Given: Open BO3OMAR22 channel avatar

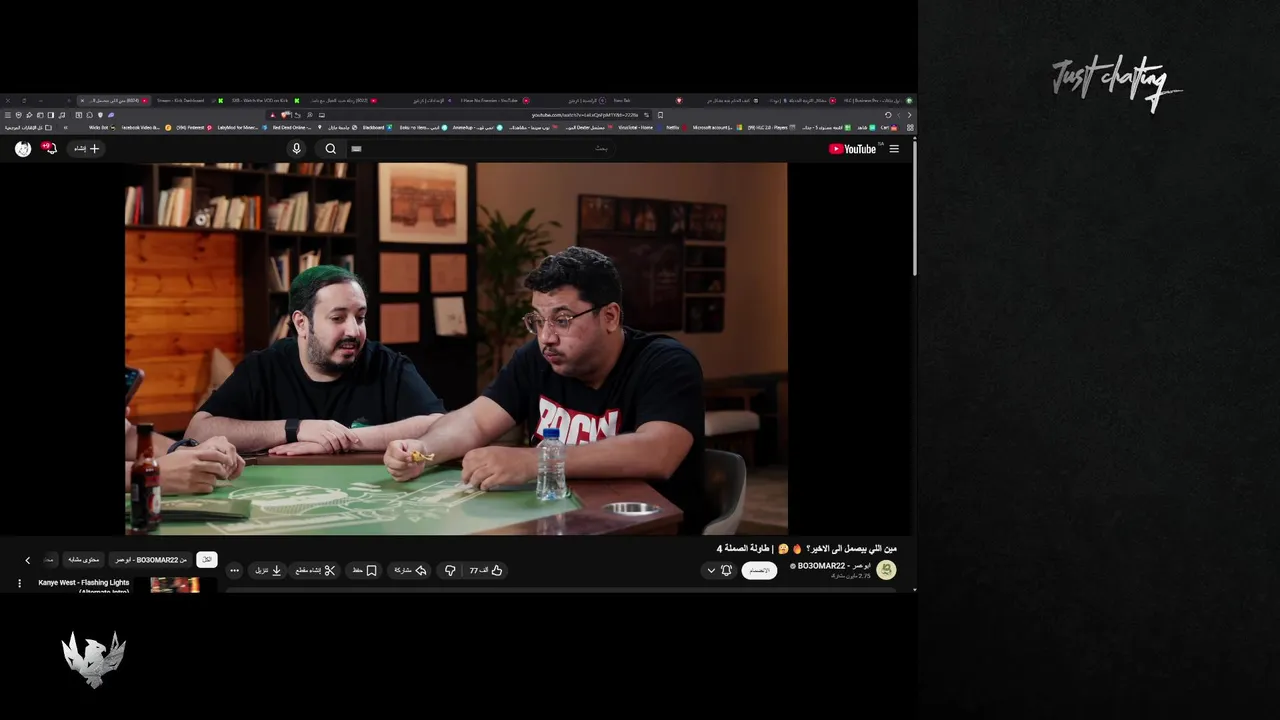Looking at the screenshot, I should tap(886, 570).
